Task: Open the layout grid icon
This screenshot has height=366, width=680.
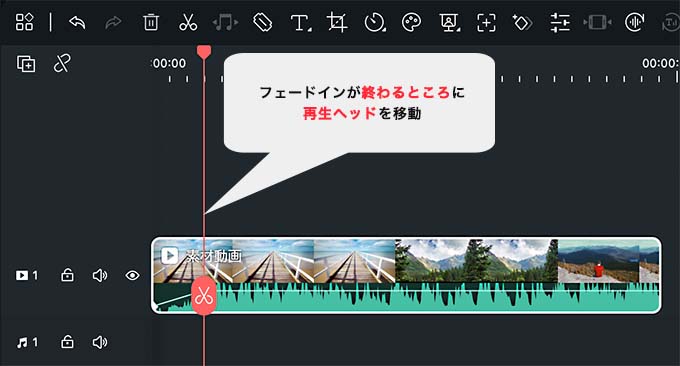Action: 24,22
